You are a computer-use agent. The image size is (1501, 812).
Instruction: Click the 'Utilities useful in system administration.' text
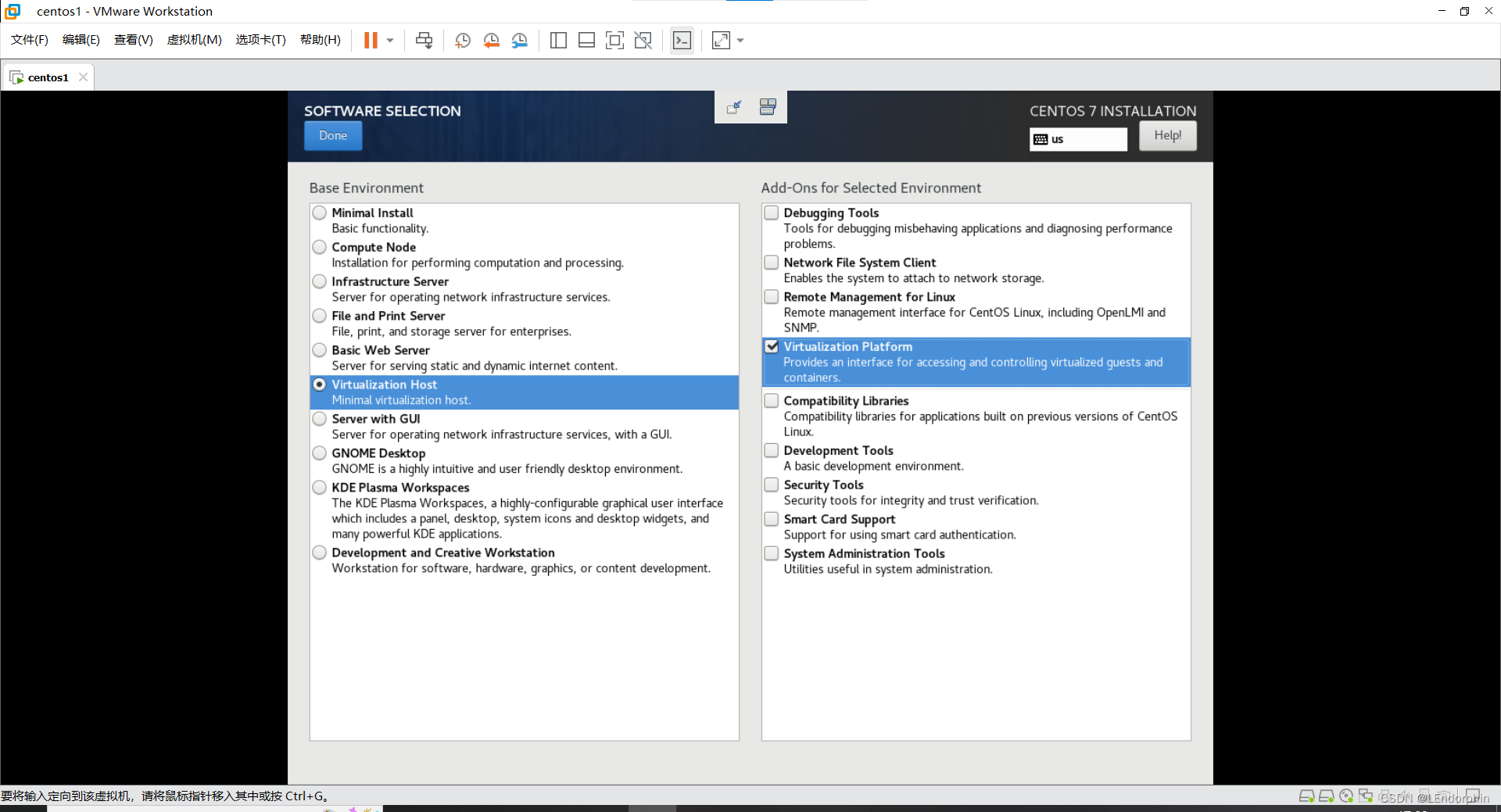point(888,569)
